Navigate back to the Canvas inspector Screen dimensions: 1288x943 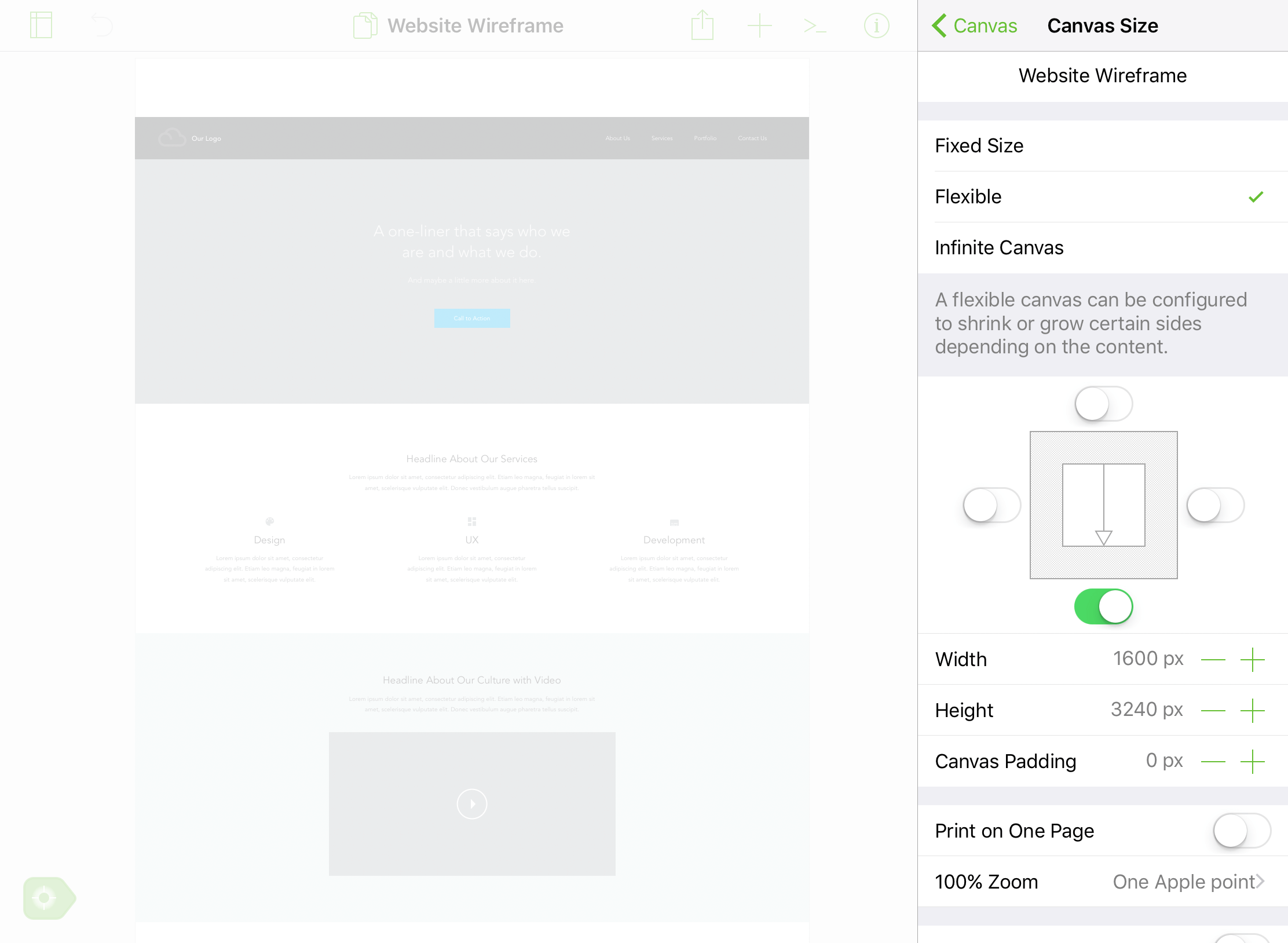point(974,25)
